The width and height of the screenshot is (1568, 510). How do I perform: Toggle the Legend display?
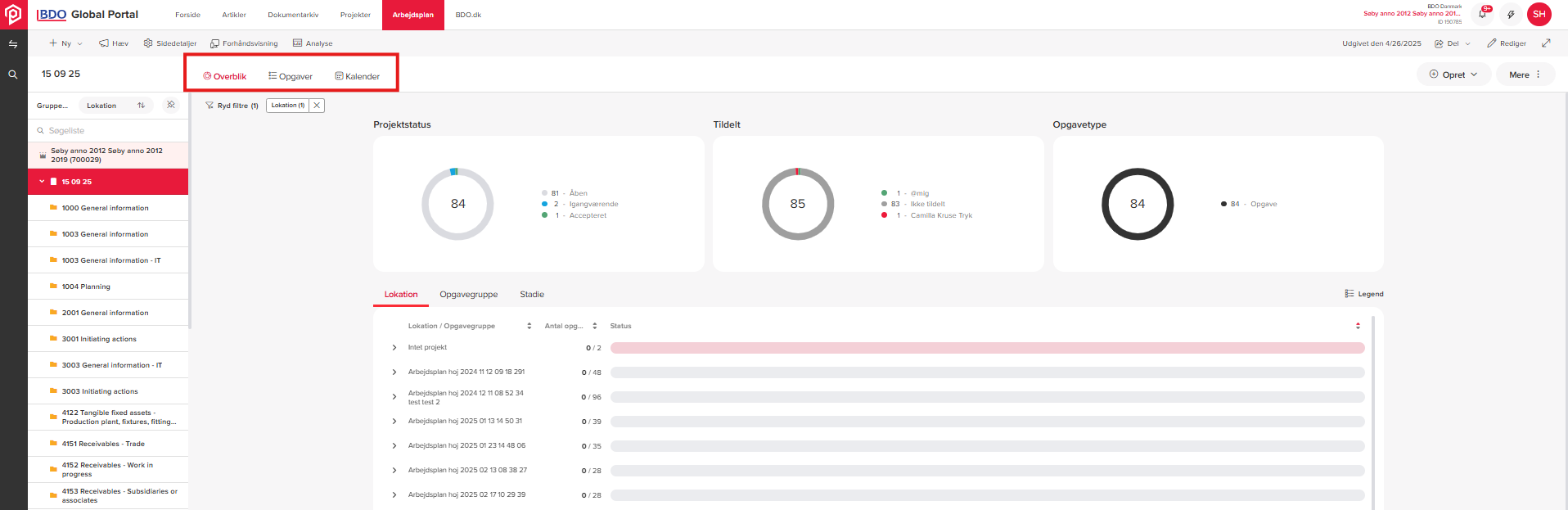point(1364,294)
